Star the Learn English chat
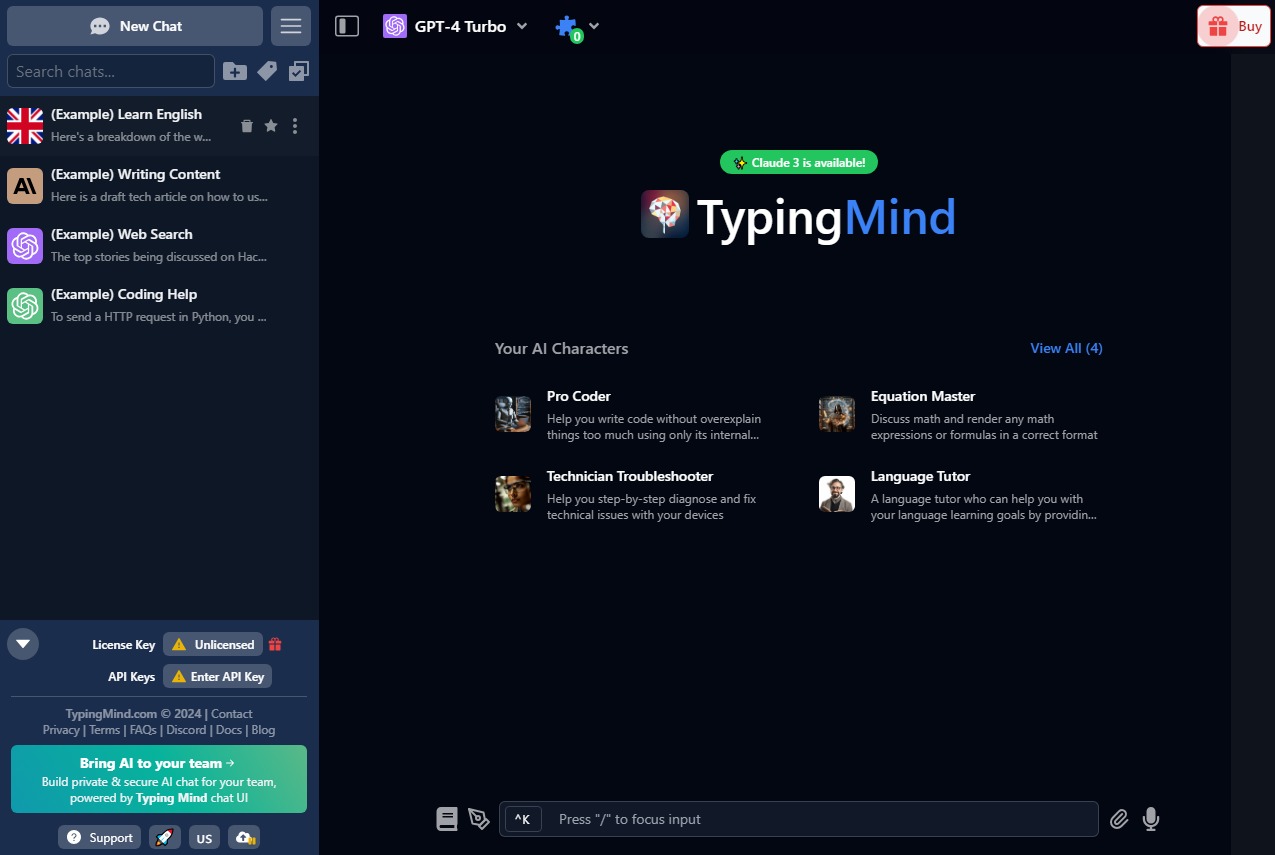1275x855 pixels. click(x=271, y=126)
